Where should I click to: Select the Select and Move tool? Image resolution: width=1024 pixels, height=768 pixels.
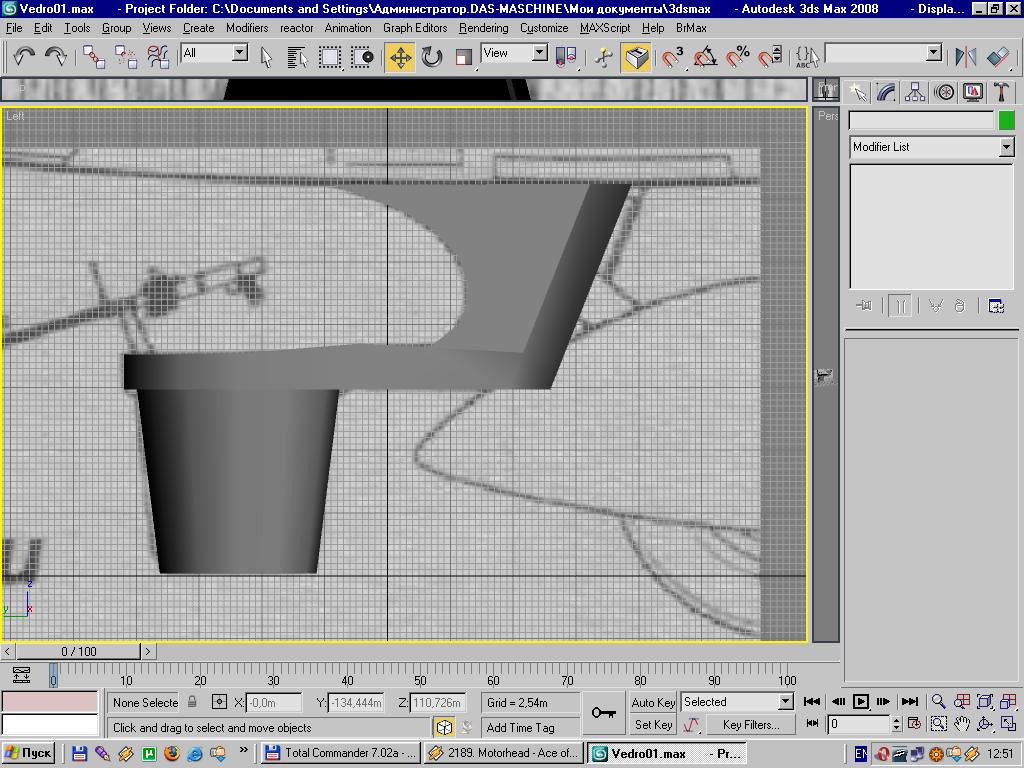click(400, 57)
